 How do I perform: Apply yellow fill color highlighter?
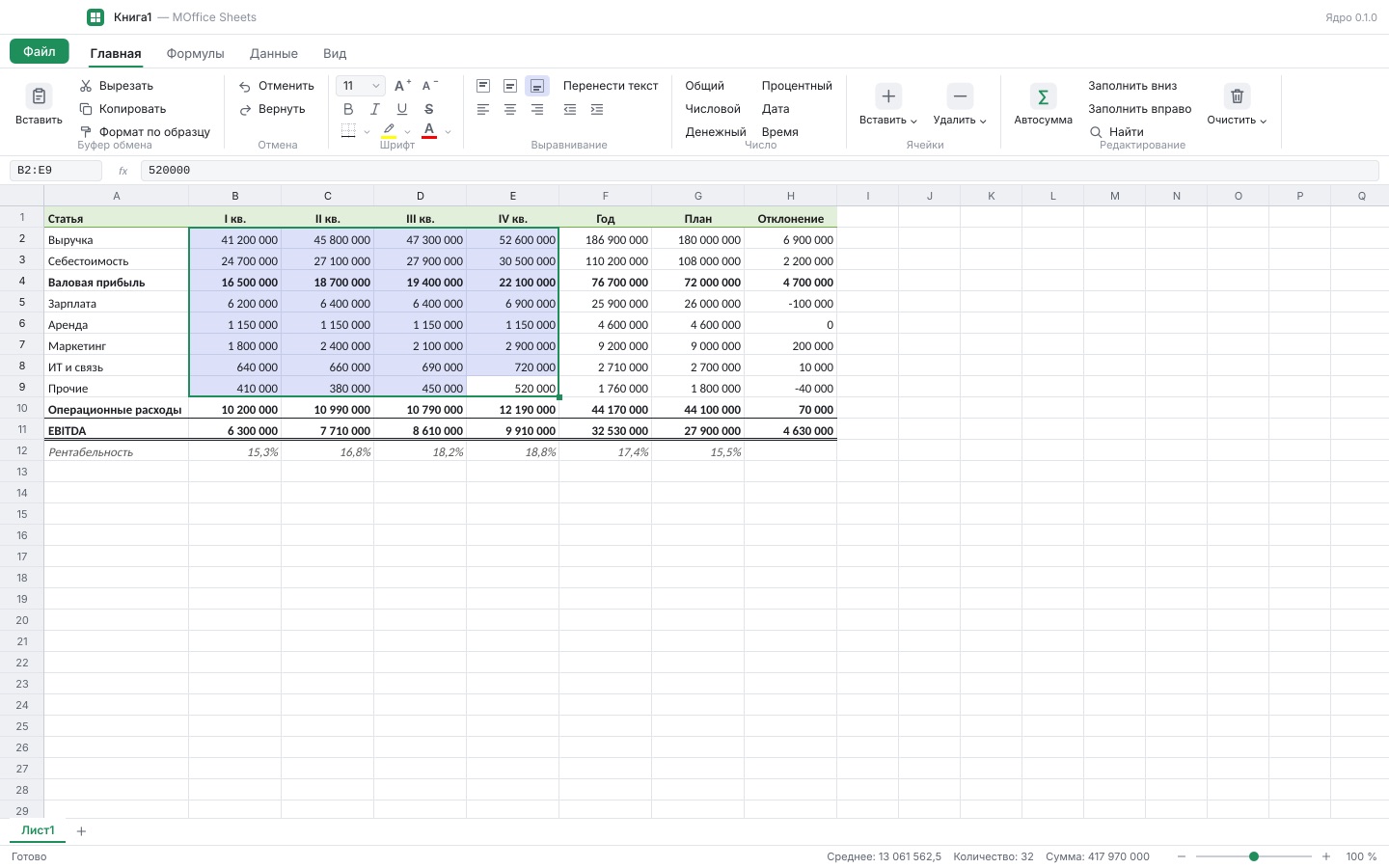pyautogui.click(x=389, y=131)
